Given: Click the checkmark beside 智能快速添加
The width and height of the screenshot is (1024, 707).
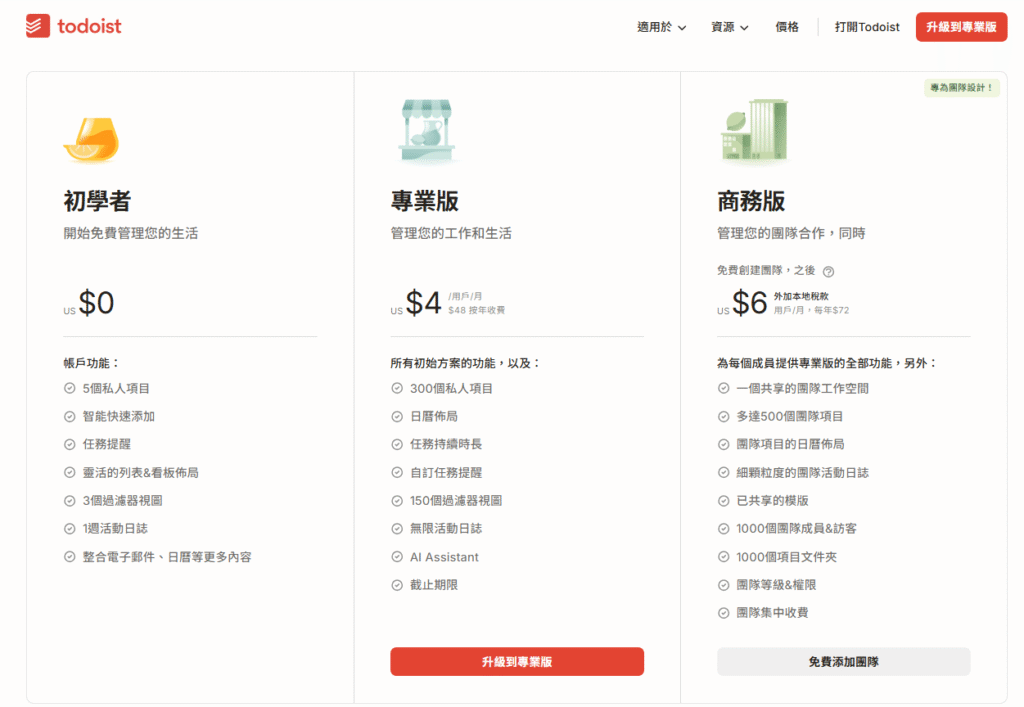Looking at the screenshot, I should [70, 416].
